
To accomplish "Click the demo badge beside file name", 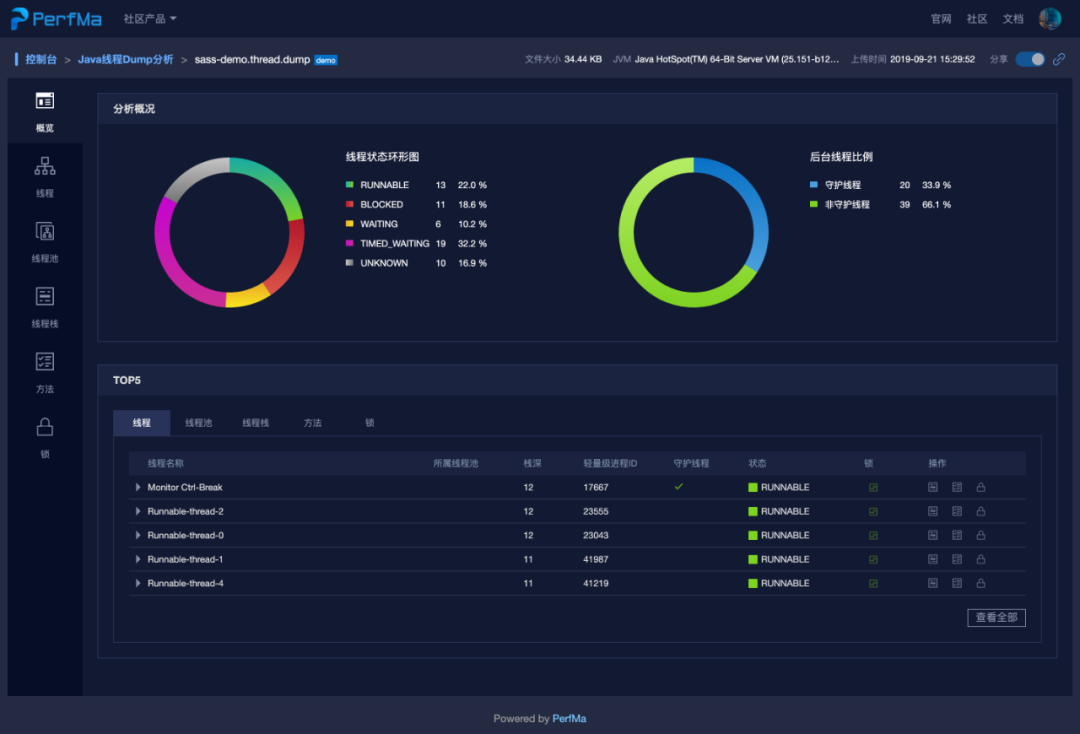I will [x=326, y=60].
